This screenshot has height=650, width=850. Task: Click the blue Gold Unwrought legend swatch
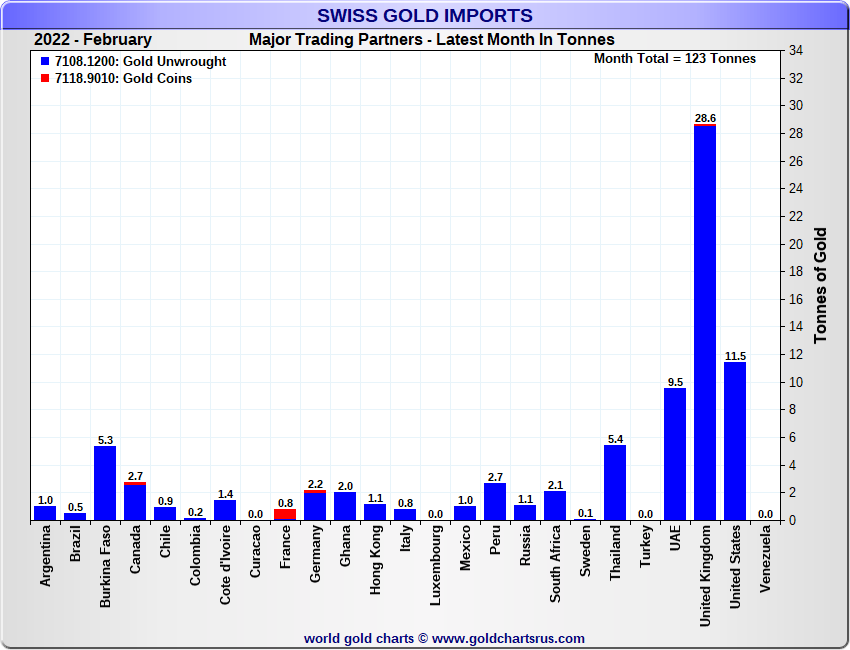coord(45,62)
